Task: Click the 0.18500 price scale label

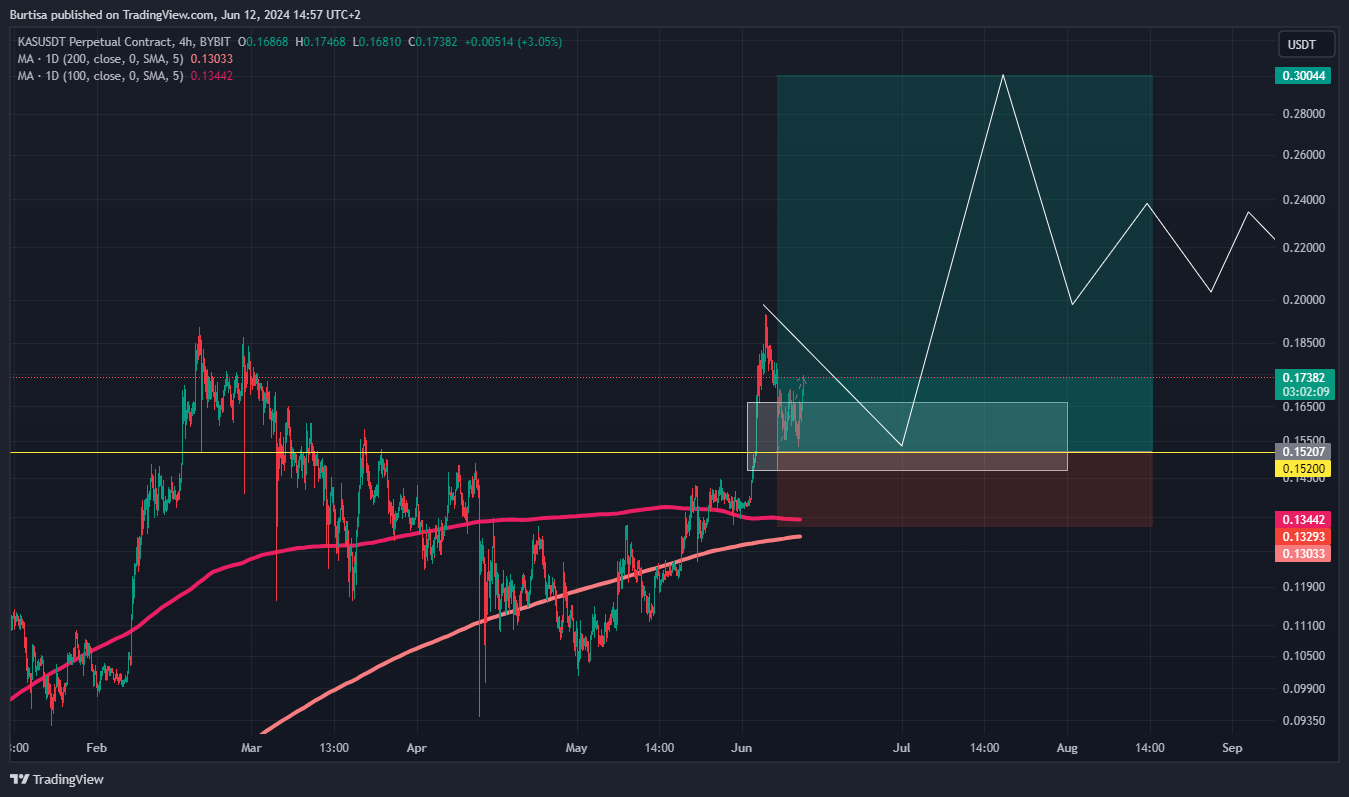Action: coord(1305,343)
